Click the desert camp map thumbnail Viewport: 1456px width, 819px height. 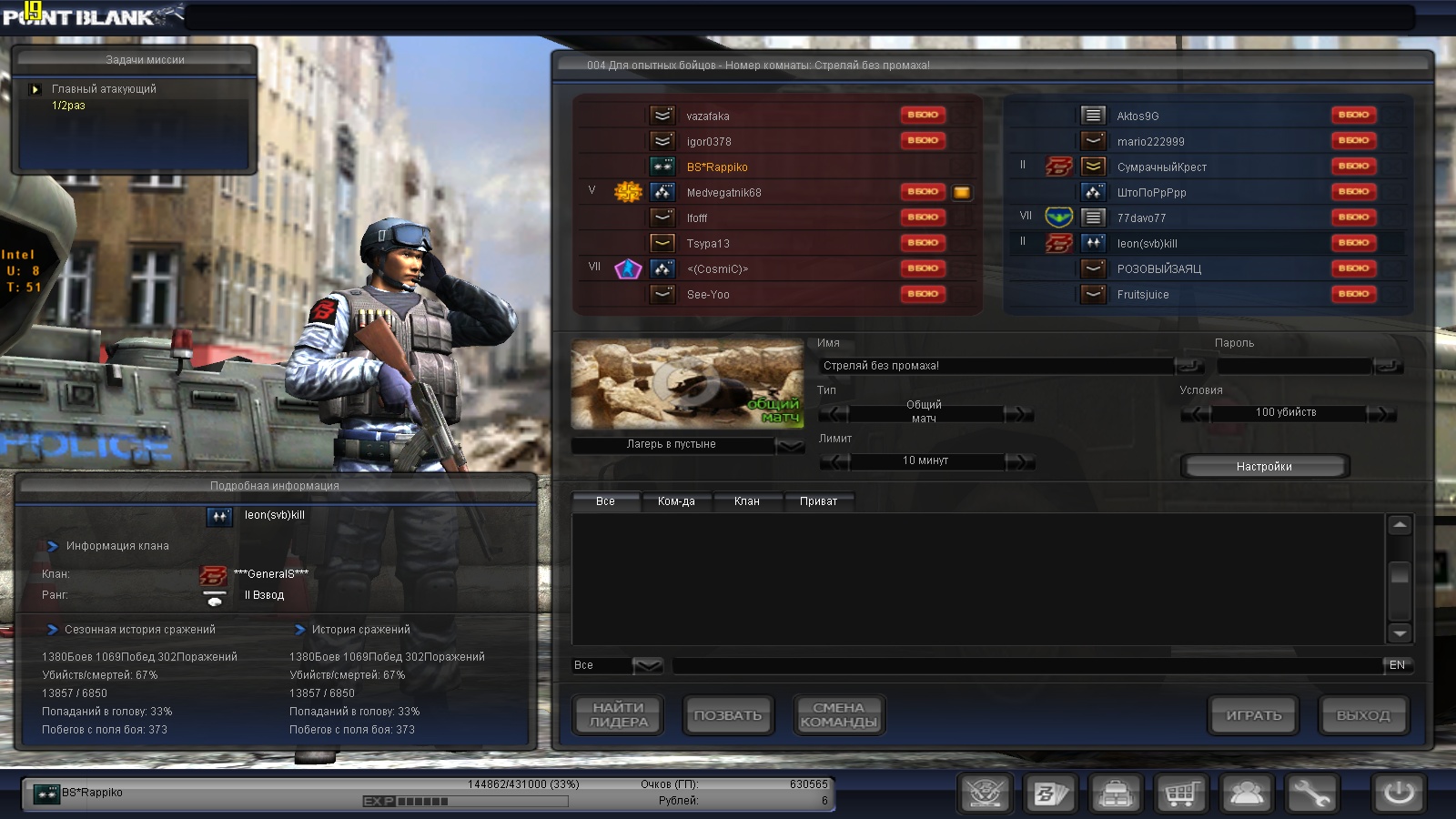(687, 383)
